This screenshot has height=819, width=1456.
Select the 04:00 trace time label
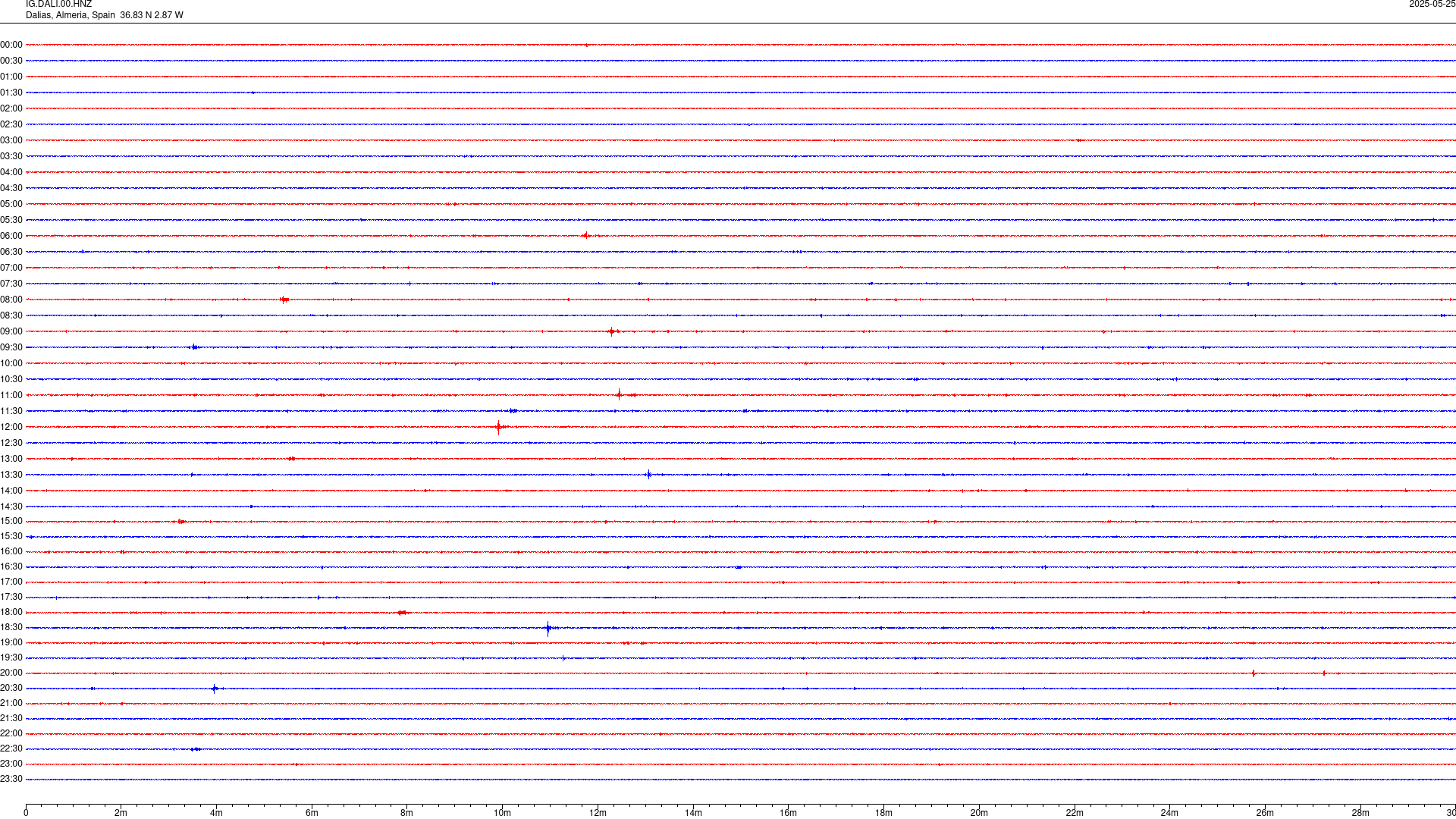11,172
